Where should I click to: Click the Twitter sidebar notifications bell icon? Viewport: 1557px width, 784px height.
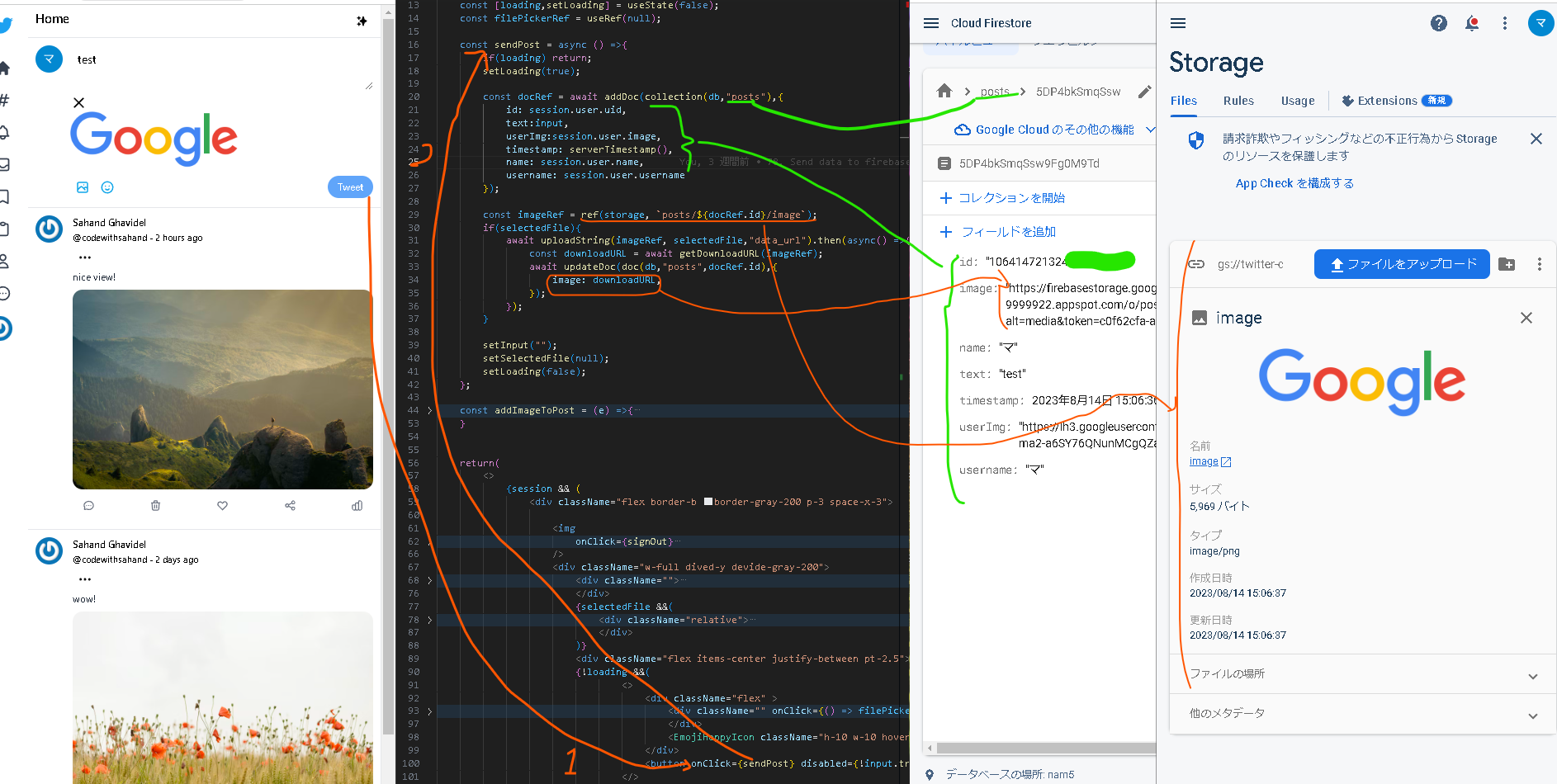pyautogui.click(x=4, y=132)
